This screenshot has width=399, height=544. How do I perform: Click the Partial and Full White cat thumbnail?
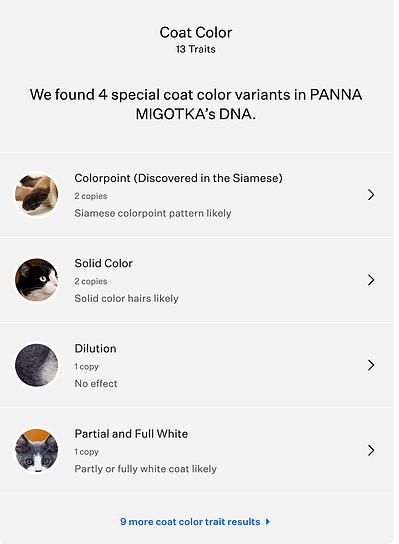pyautogui.click(x=36, y=451)
